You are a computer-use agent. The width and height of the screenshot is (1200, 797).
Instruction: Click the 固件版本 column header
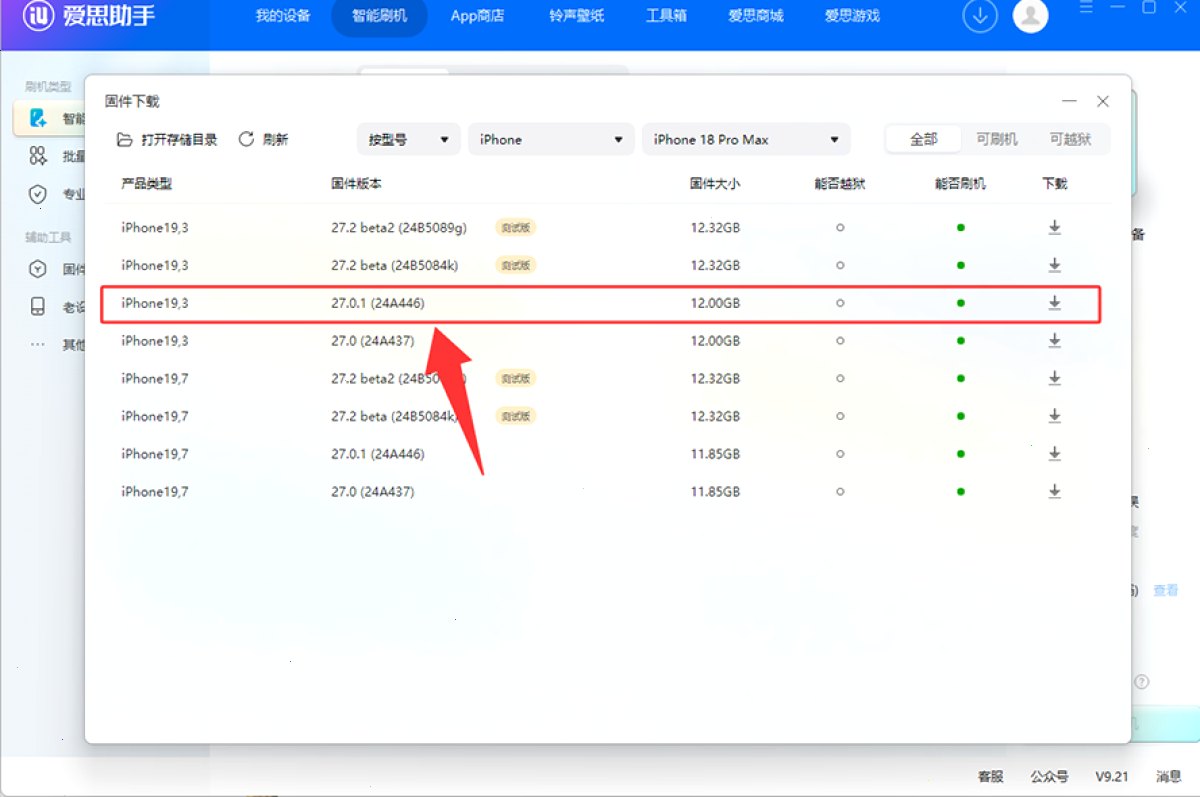[357, 184]
